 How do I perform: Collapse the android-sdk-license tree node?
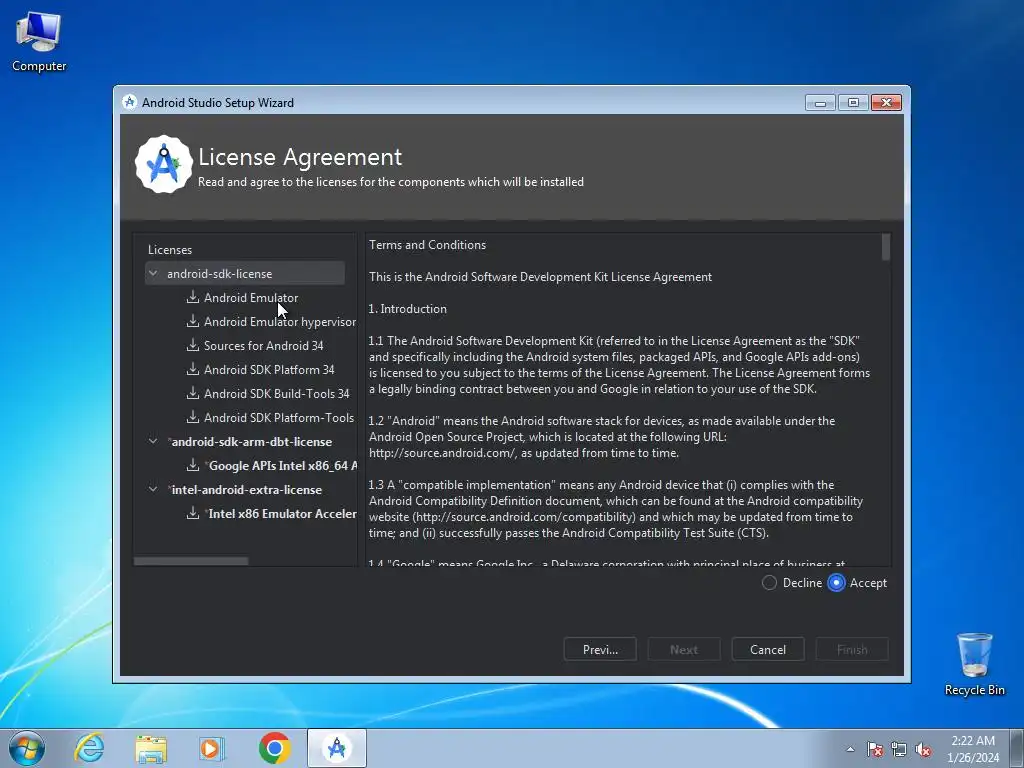[x=153, y=273]
